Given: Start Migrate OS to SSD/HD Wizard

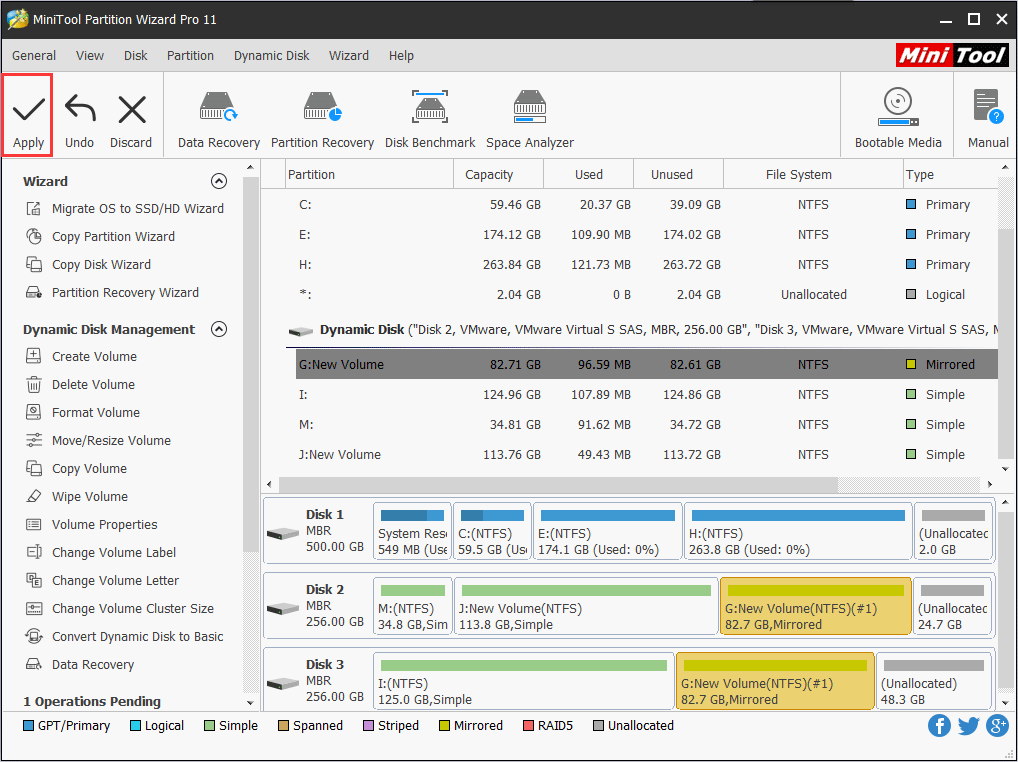Looking at the screenshot, I should [125, 208].
